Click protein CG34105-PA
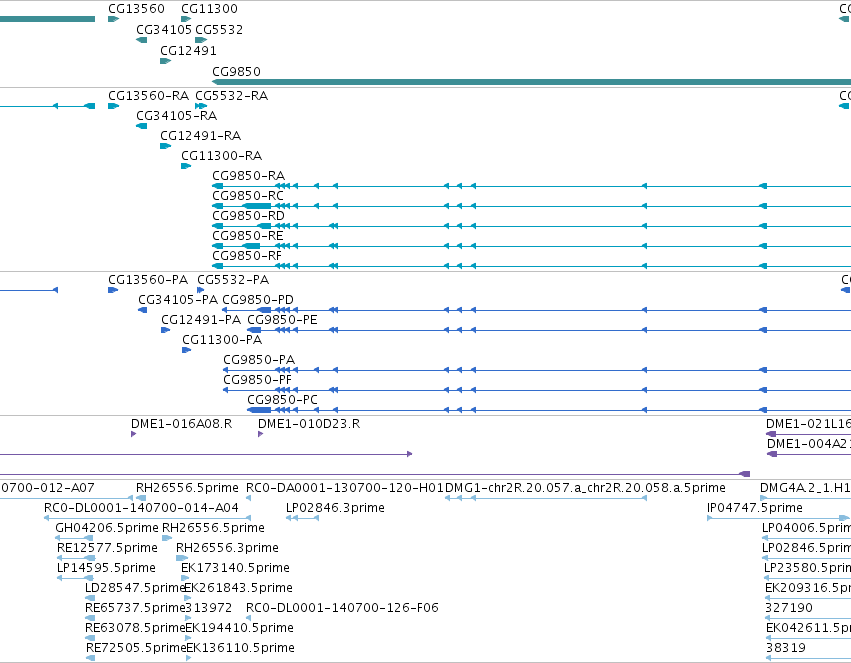Screen dimensions: 851x663 [178, 300]
